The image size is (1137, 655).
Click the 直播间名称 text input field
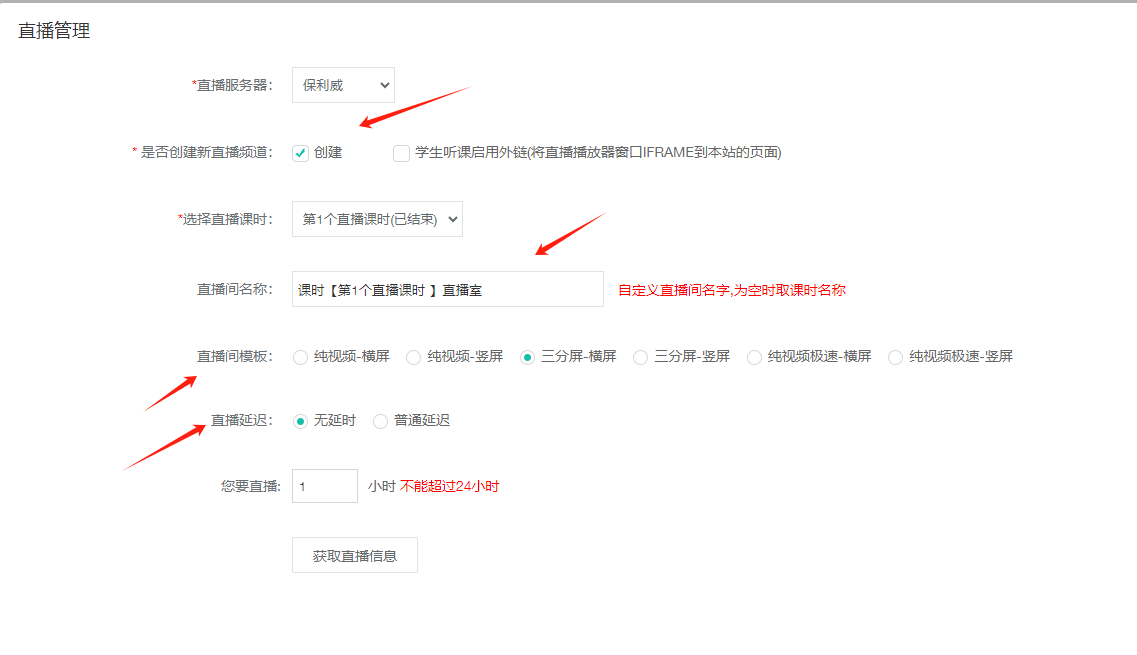tap(447, 289)
